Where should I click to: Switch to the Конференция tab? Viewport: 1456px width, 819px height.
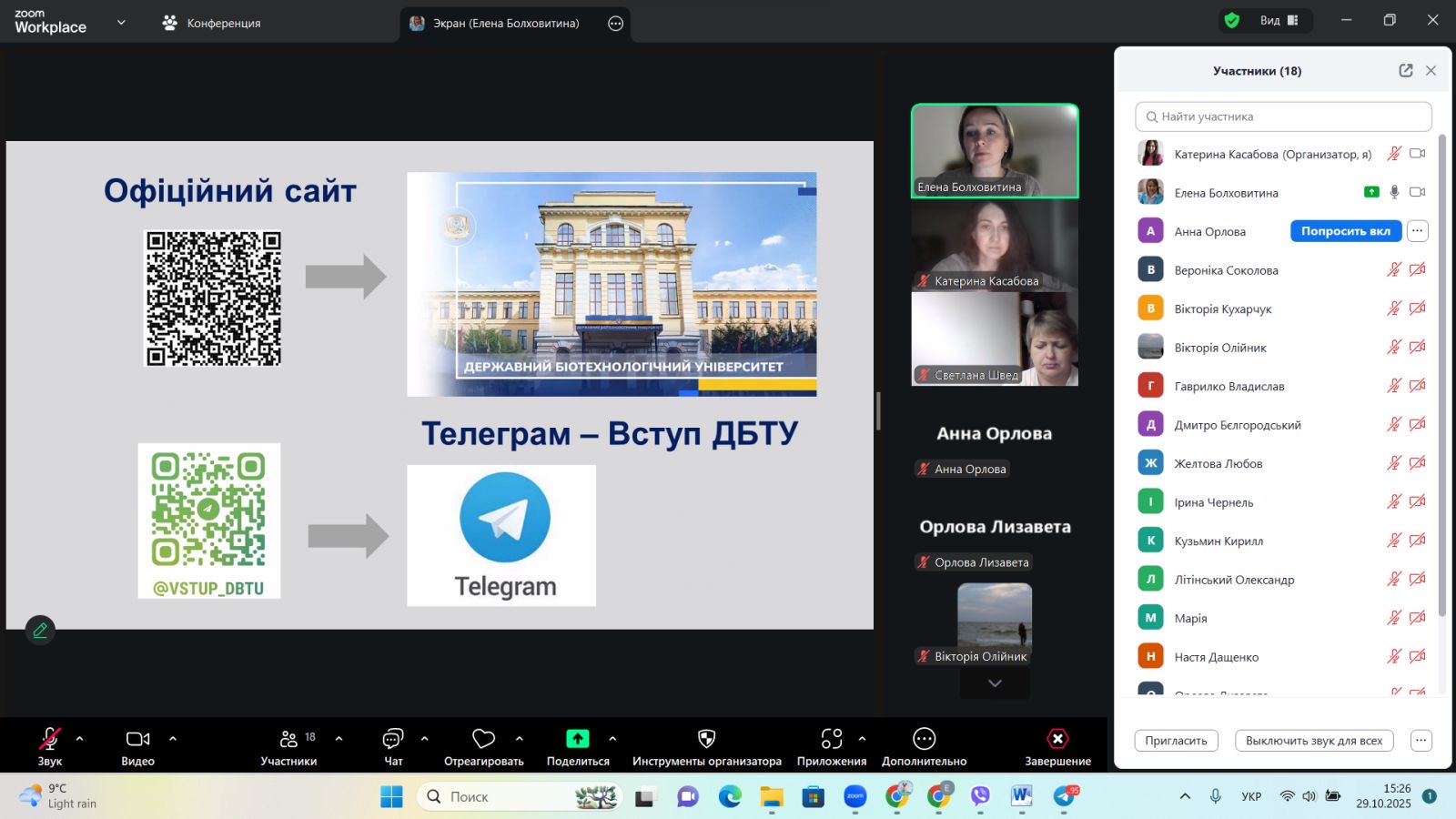pyautogui.click(x=212, y=23)
